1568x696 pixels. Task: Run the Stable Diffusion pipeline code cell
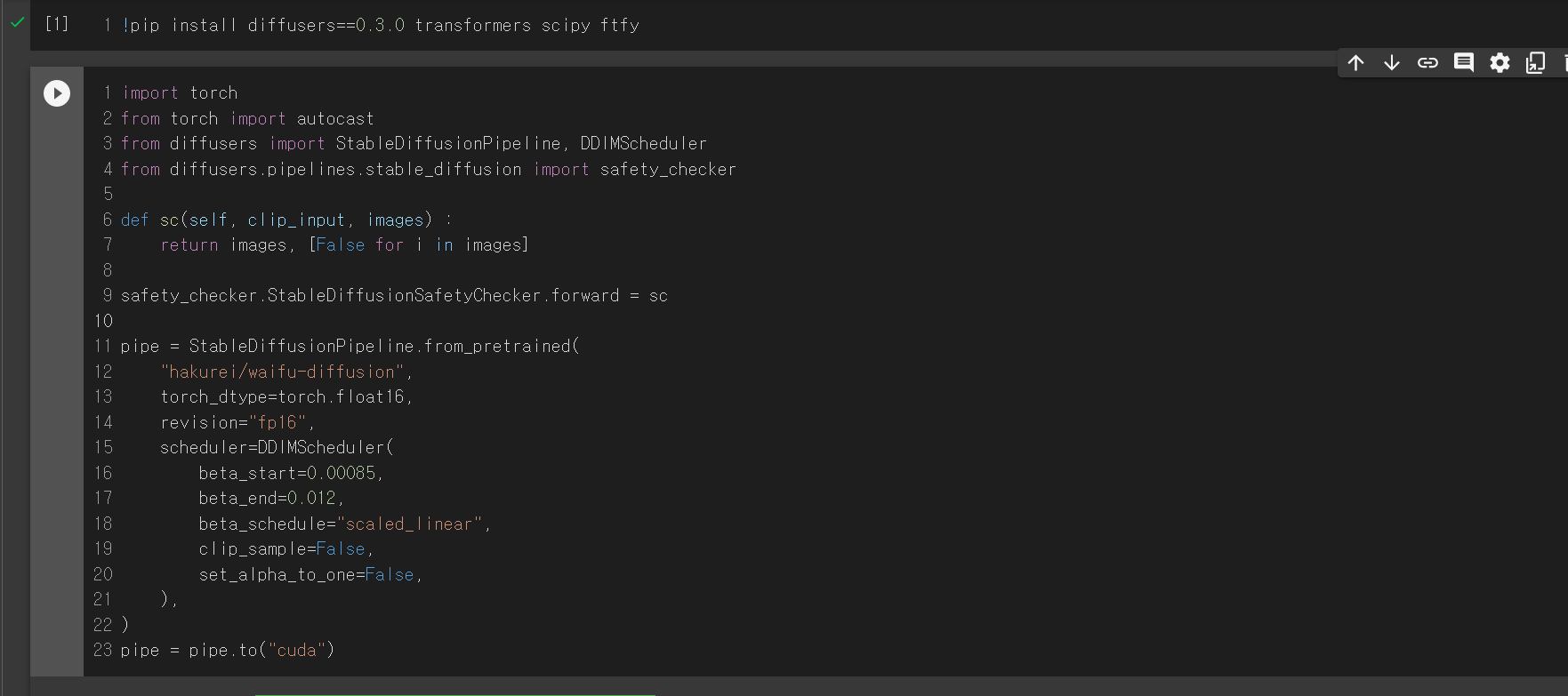point(57,93)
